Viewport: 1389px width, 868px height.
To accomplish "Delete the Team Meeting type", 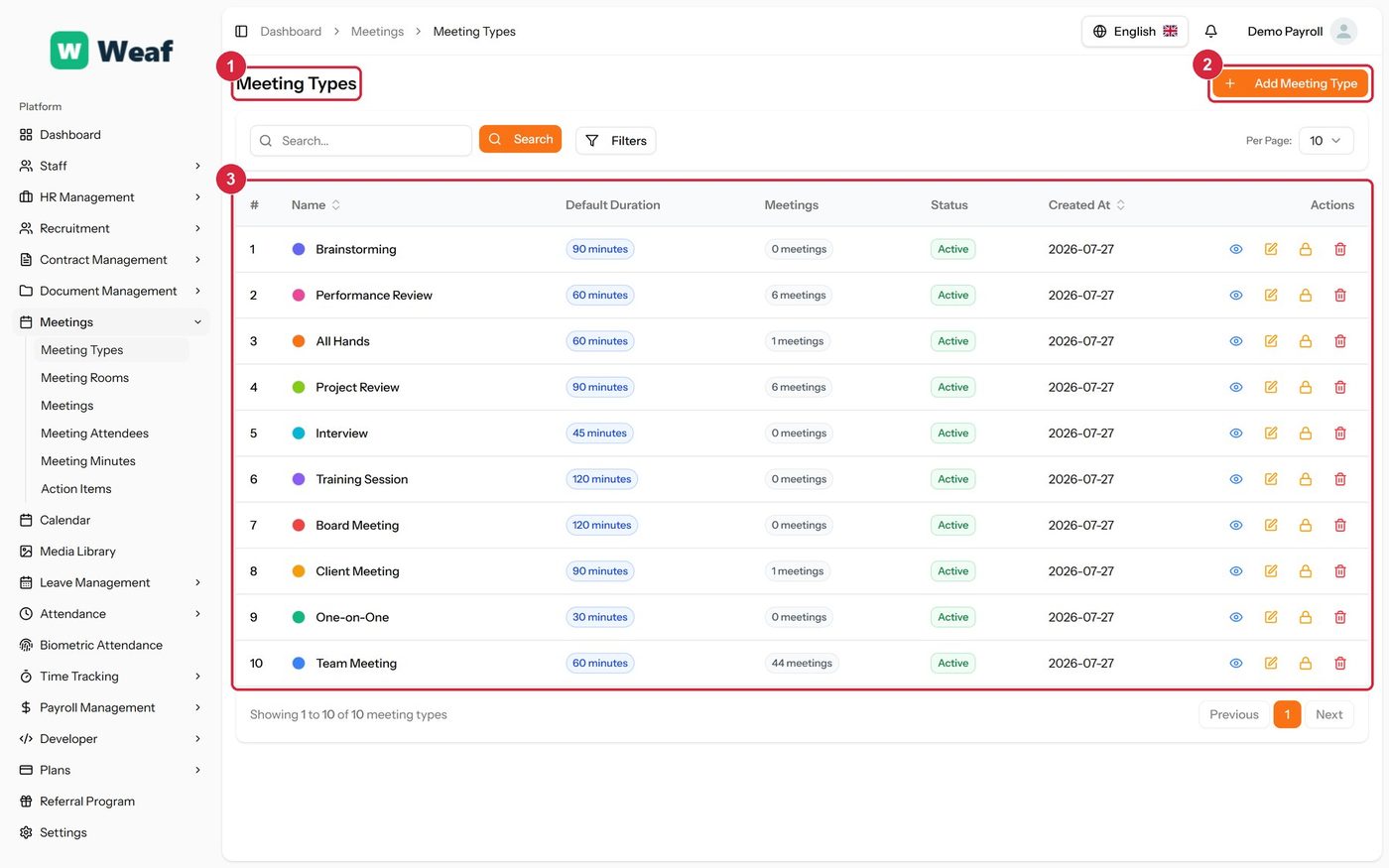I will (1340, 664).
